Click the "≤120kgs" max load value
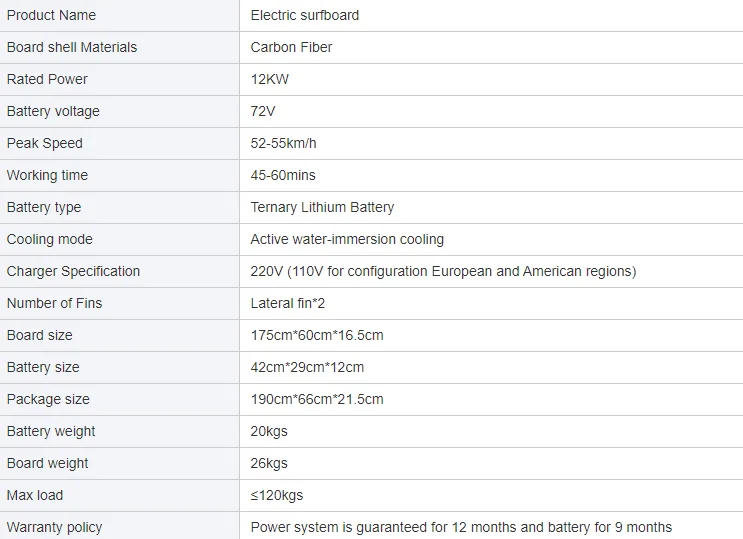Viewport: 743px width, 539px height. point(276,495)
